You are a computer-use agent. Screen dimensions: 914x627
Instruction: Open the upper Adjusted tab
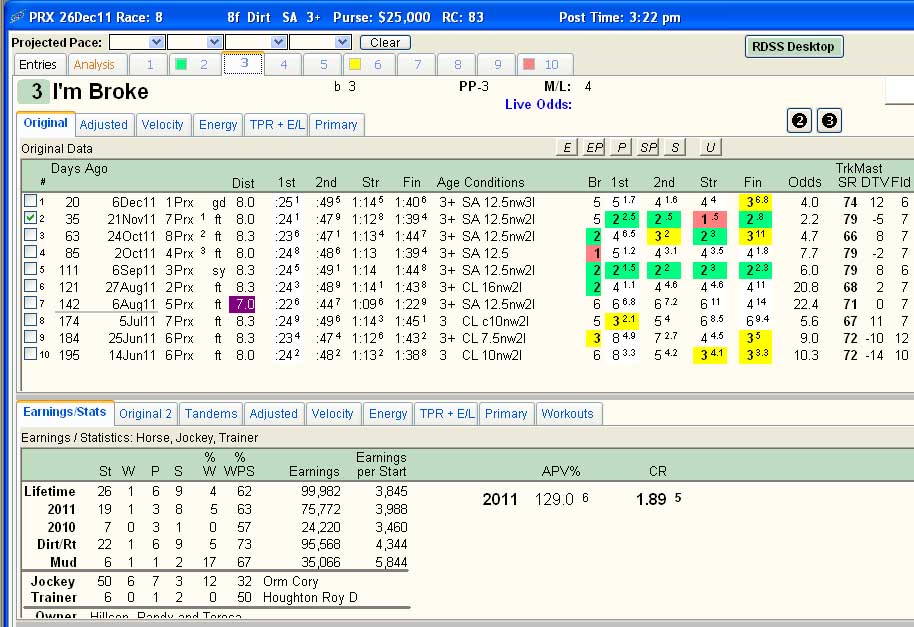pos(104,125)
